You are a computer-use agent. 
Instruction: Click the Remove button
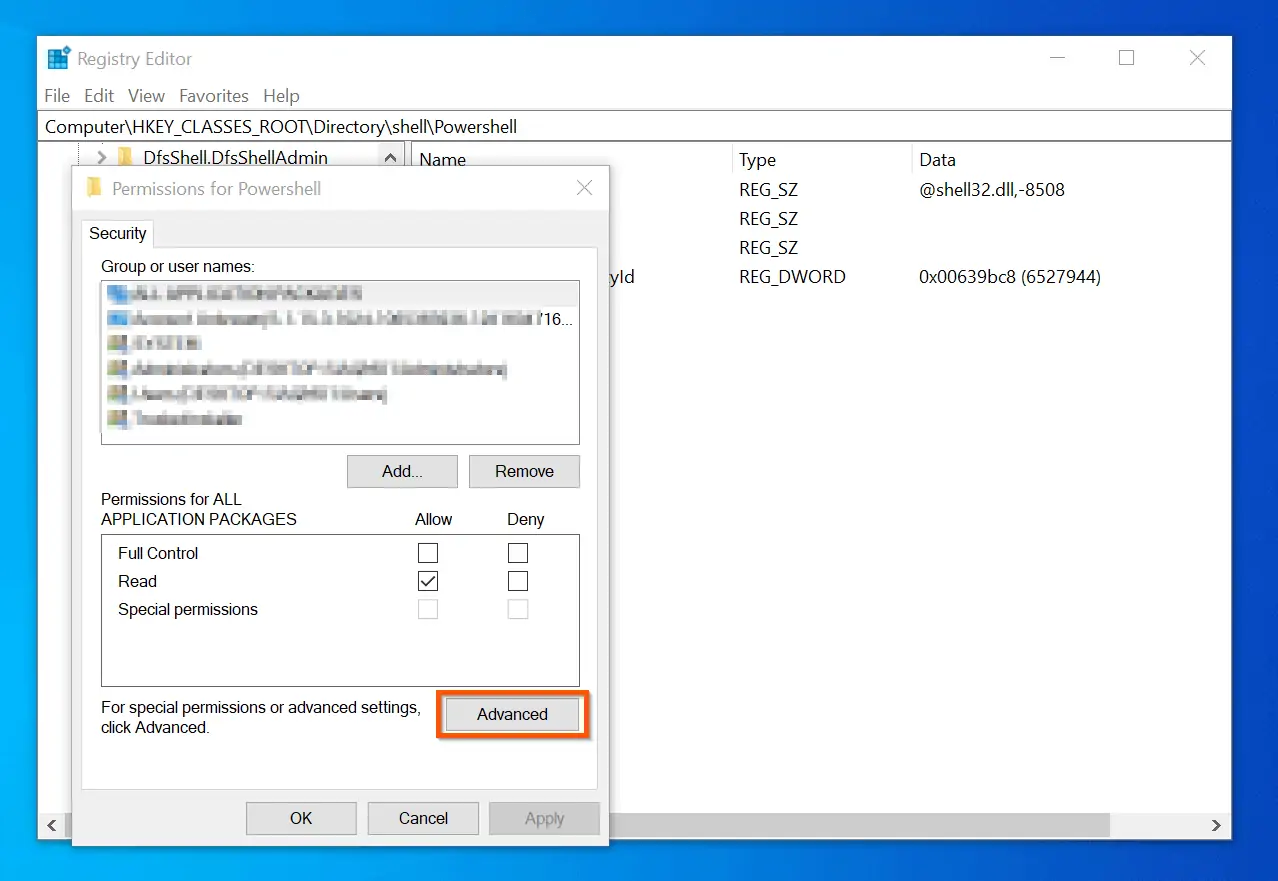tap(524, 471)
